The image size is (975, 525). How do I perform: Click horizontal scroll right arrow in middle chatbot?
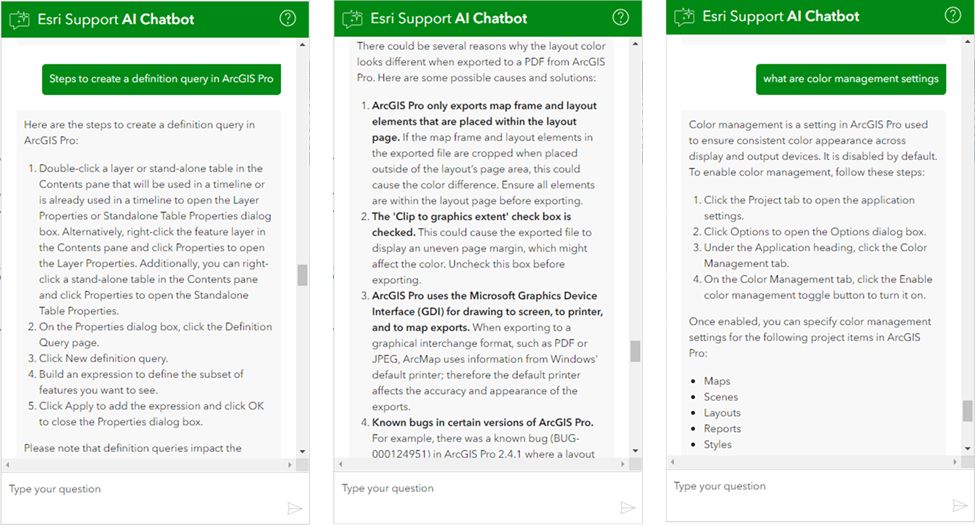pos(622,464)
